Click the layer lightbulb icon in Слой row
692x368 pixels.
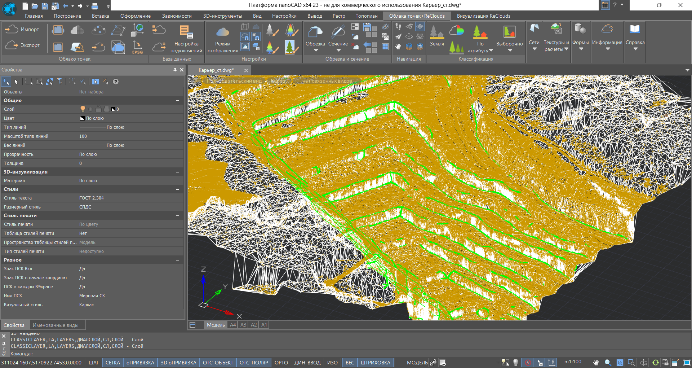[82, 109]
